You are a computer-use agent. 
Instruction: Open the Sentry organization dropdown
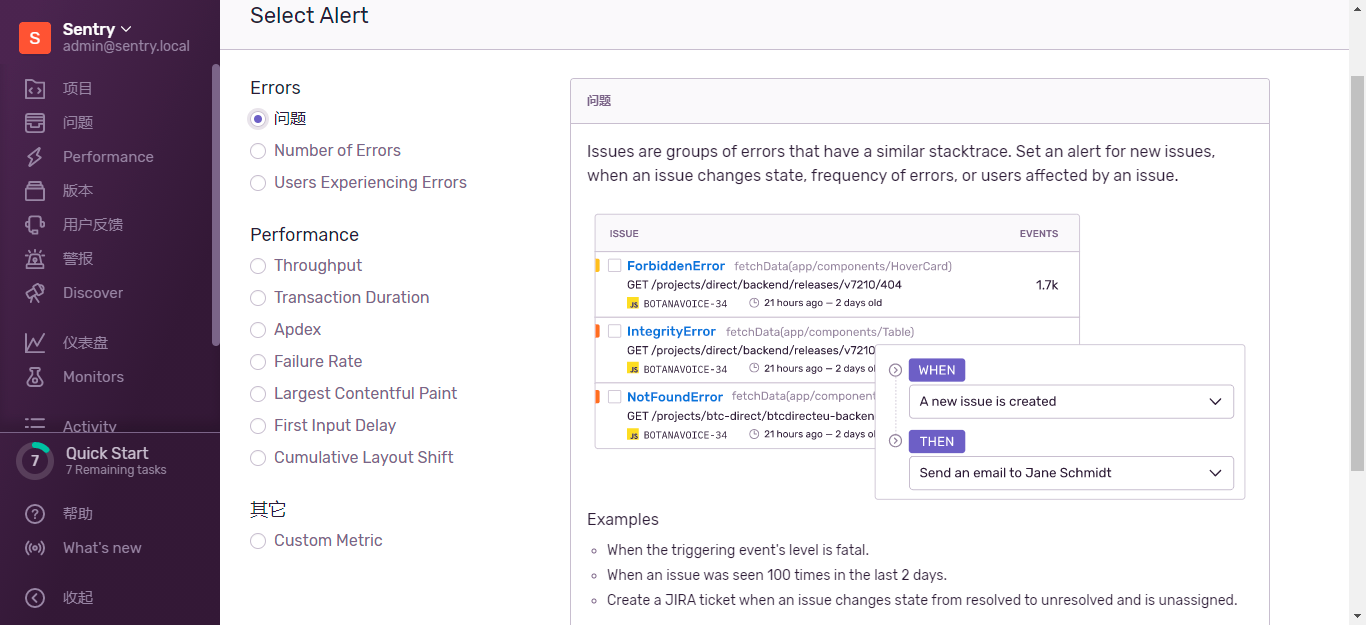tap(97, 29)
